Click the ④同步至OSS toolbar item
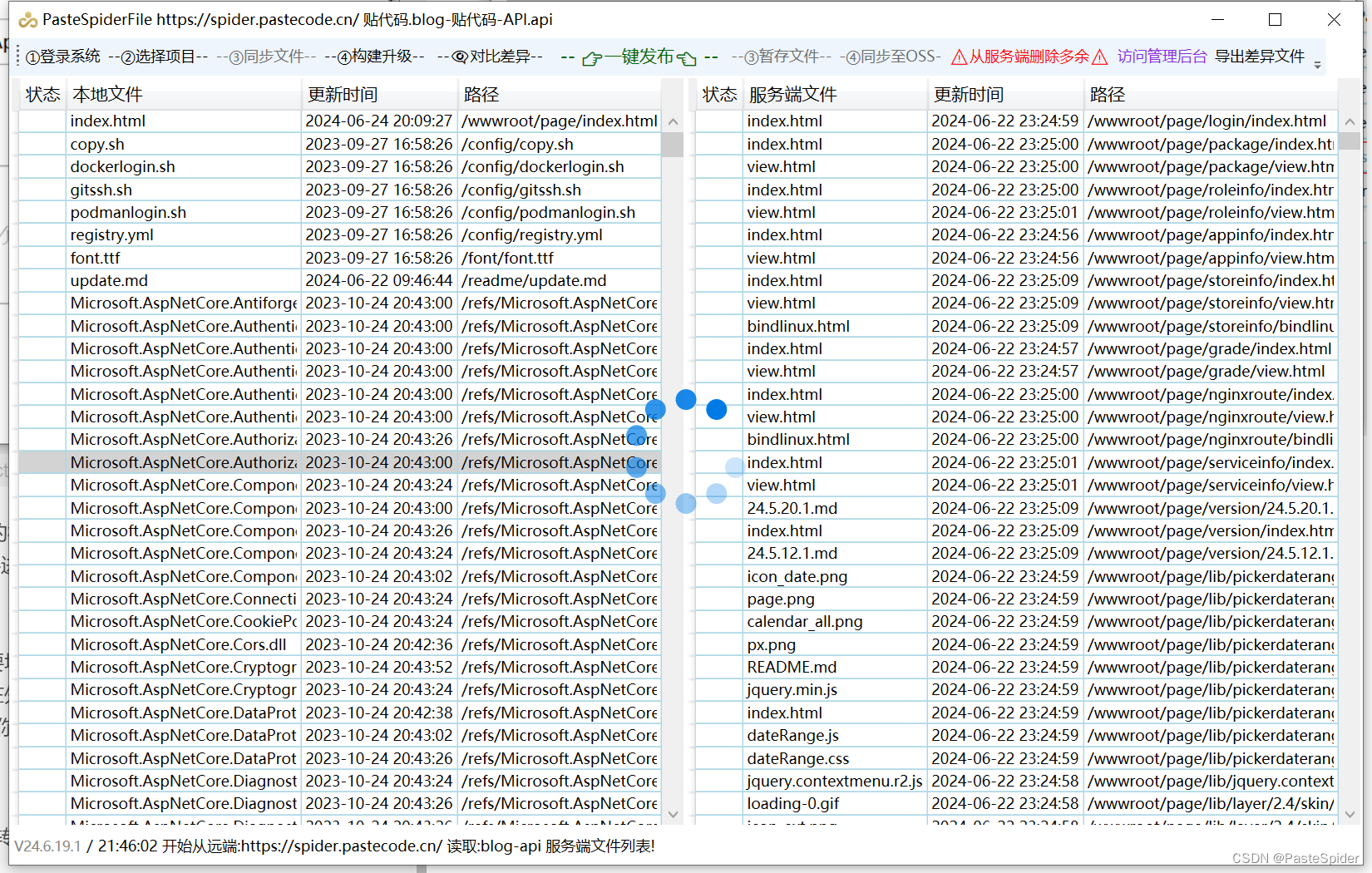This screenshot has width=1372, height=873. (x=891, y=57)
